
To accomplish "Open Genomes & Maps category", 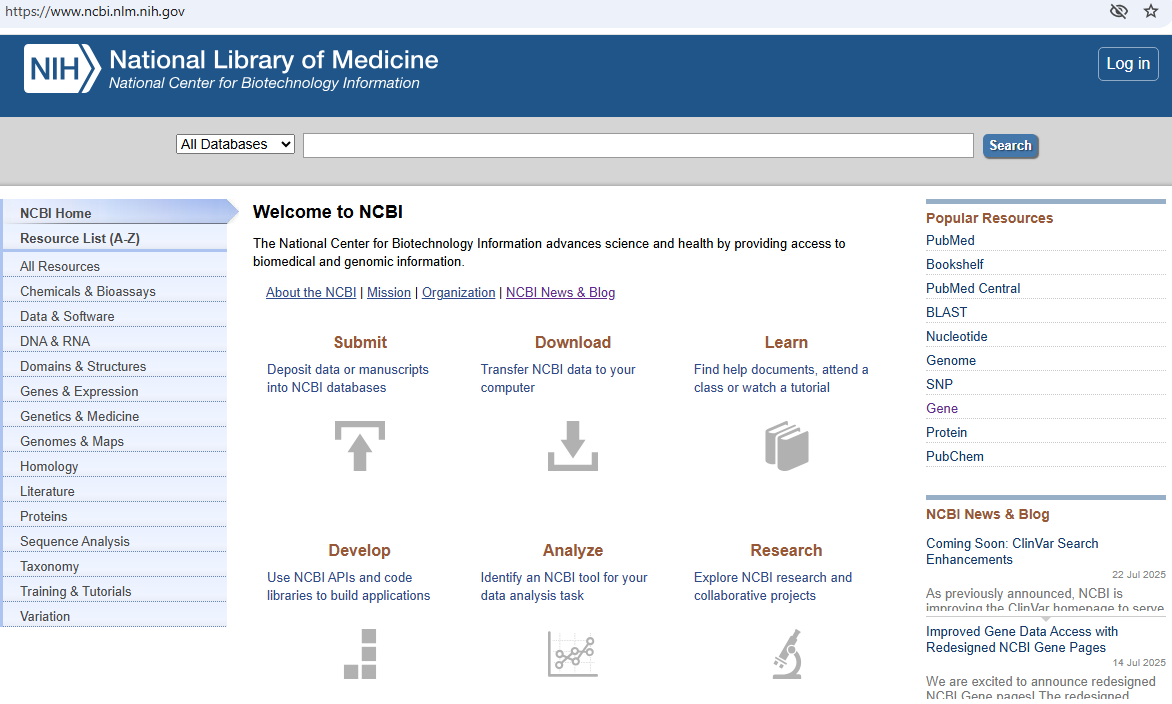I will point(115,442).
